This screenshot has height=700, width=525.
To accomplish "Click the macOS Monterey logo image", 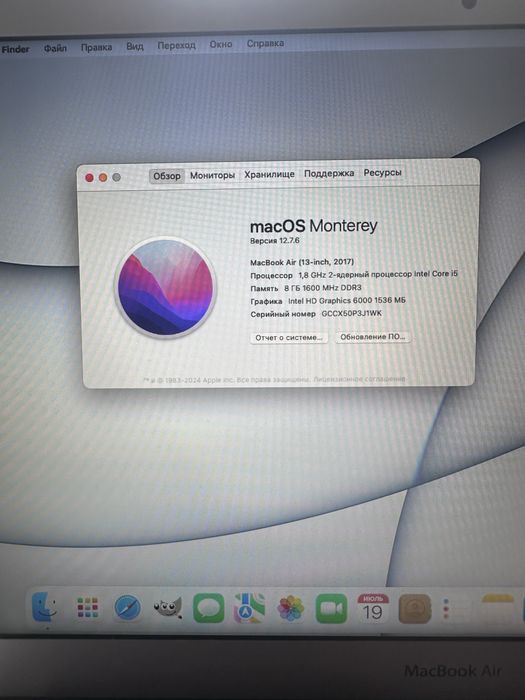I will pyautogui.click(x=165, y=288).
